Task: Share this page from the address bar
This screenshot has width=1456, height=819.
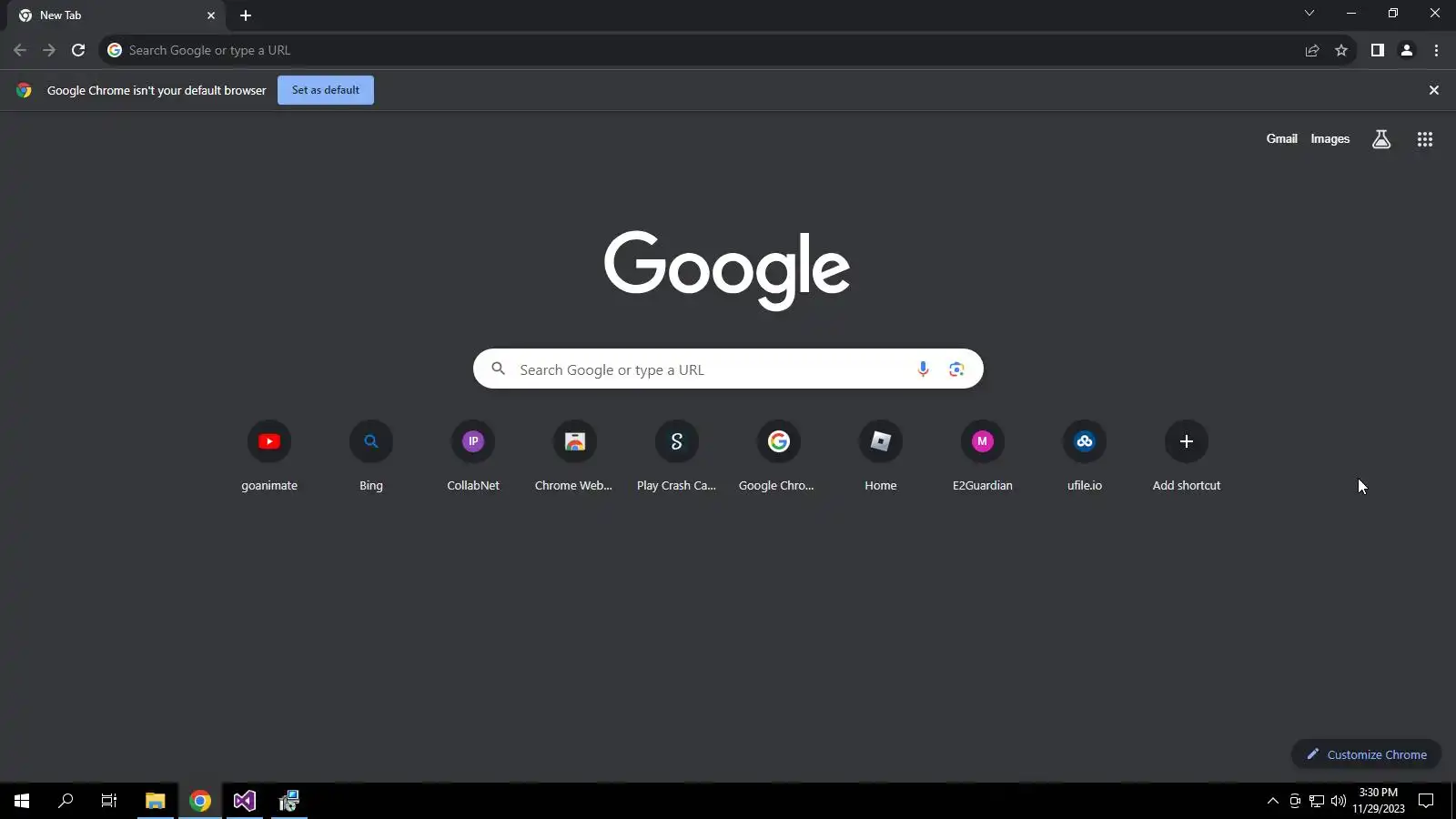Action: tap(1312, 50)
